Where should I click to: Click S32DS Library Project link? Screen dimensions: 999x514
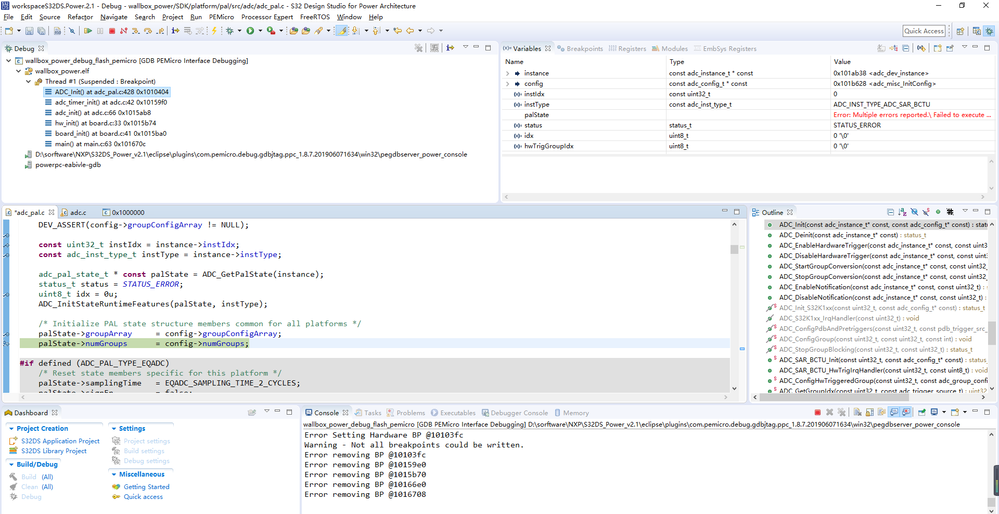(x=54, y=451)
